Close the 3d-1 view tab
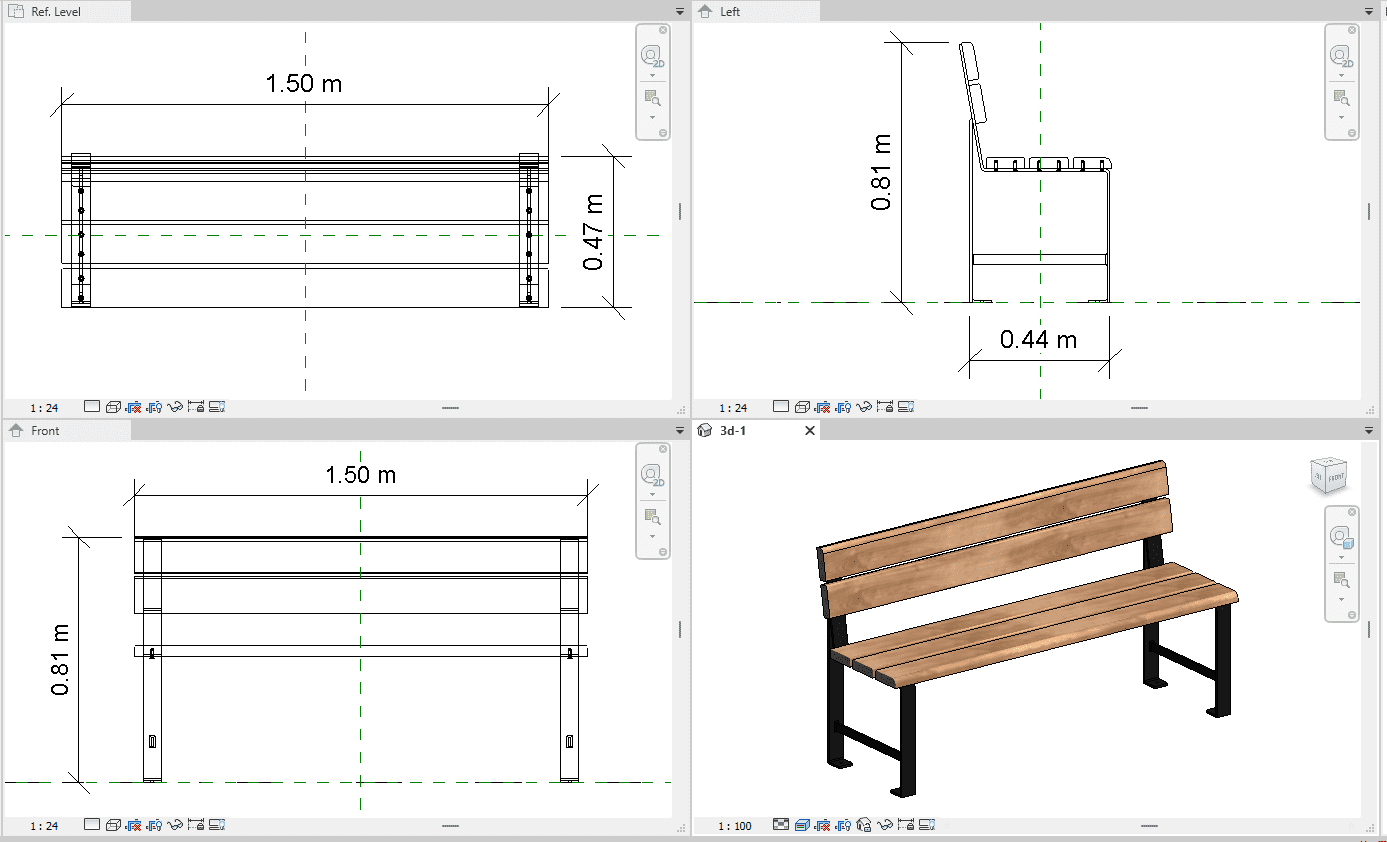Screen dimensions: 1387x842 810,431
